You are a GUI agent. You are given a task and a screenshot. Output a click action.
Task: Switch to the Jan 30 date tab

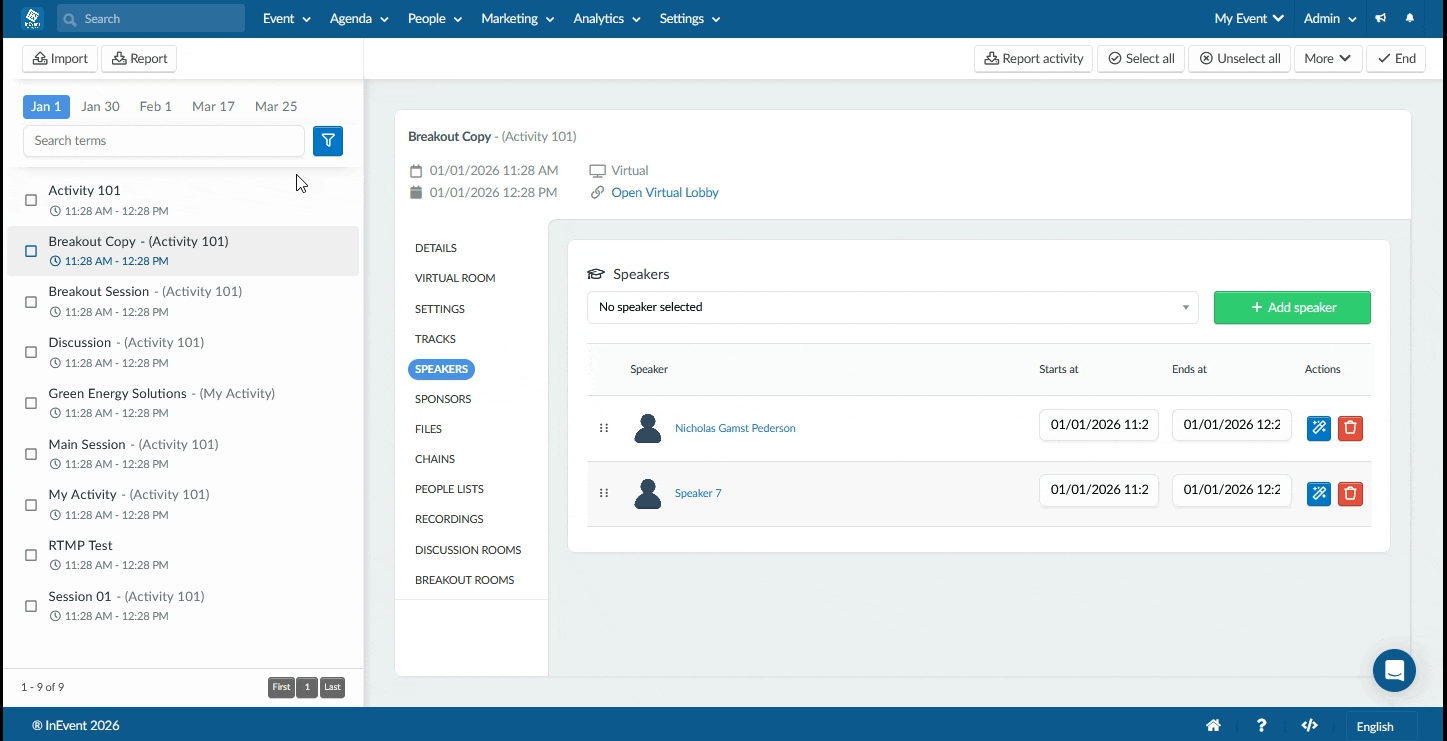click(x=100, y=106)
